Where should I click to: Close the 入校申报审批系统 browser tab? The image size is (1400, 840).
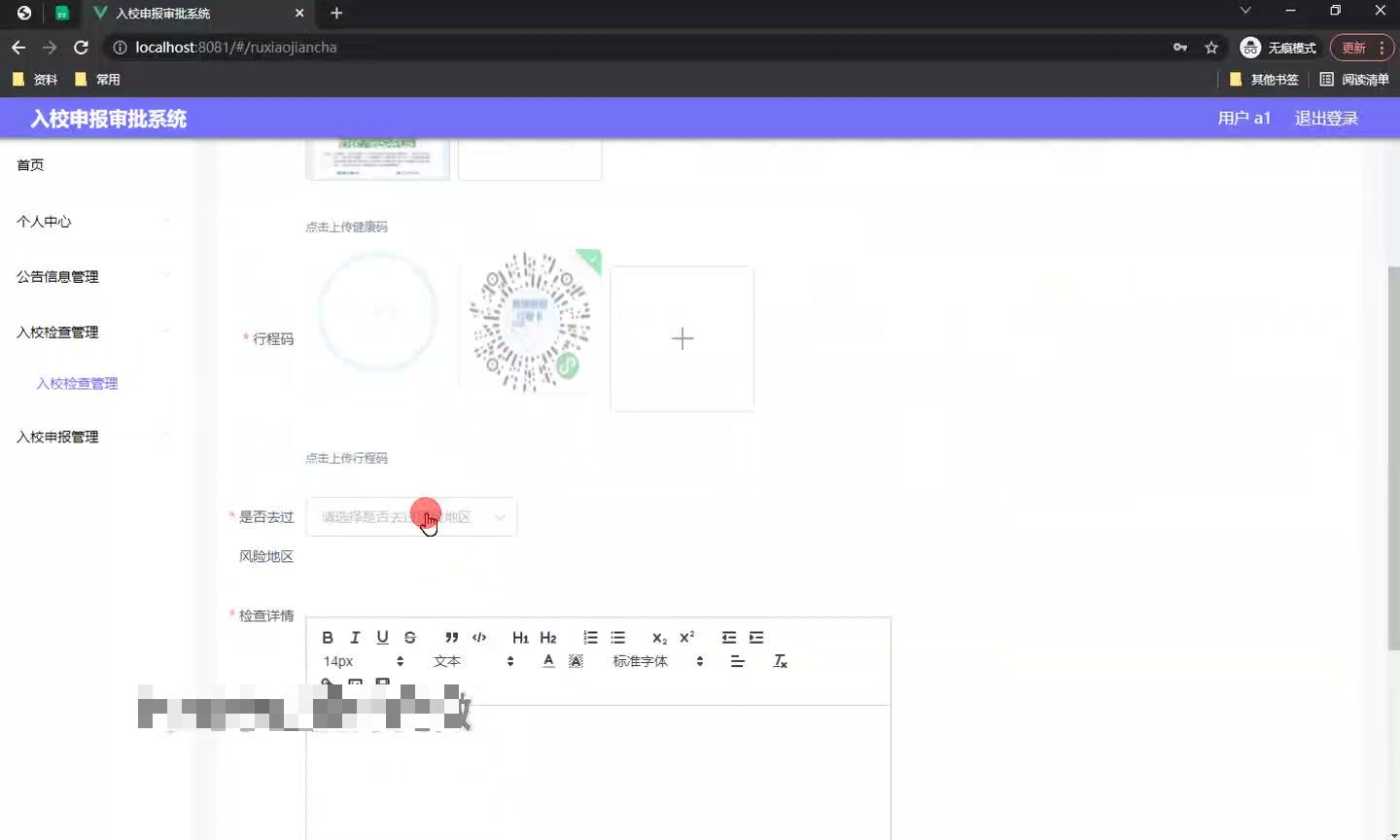(x=299, y=14)
